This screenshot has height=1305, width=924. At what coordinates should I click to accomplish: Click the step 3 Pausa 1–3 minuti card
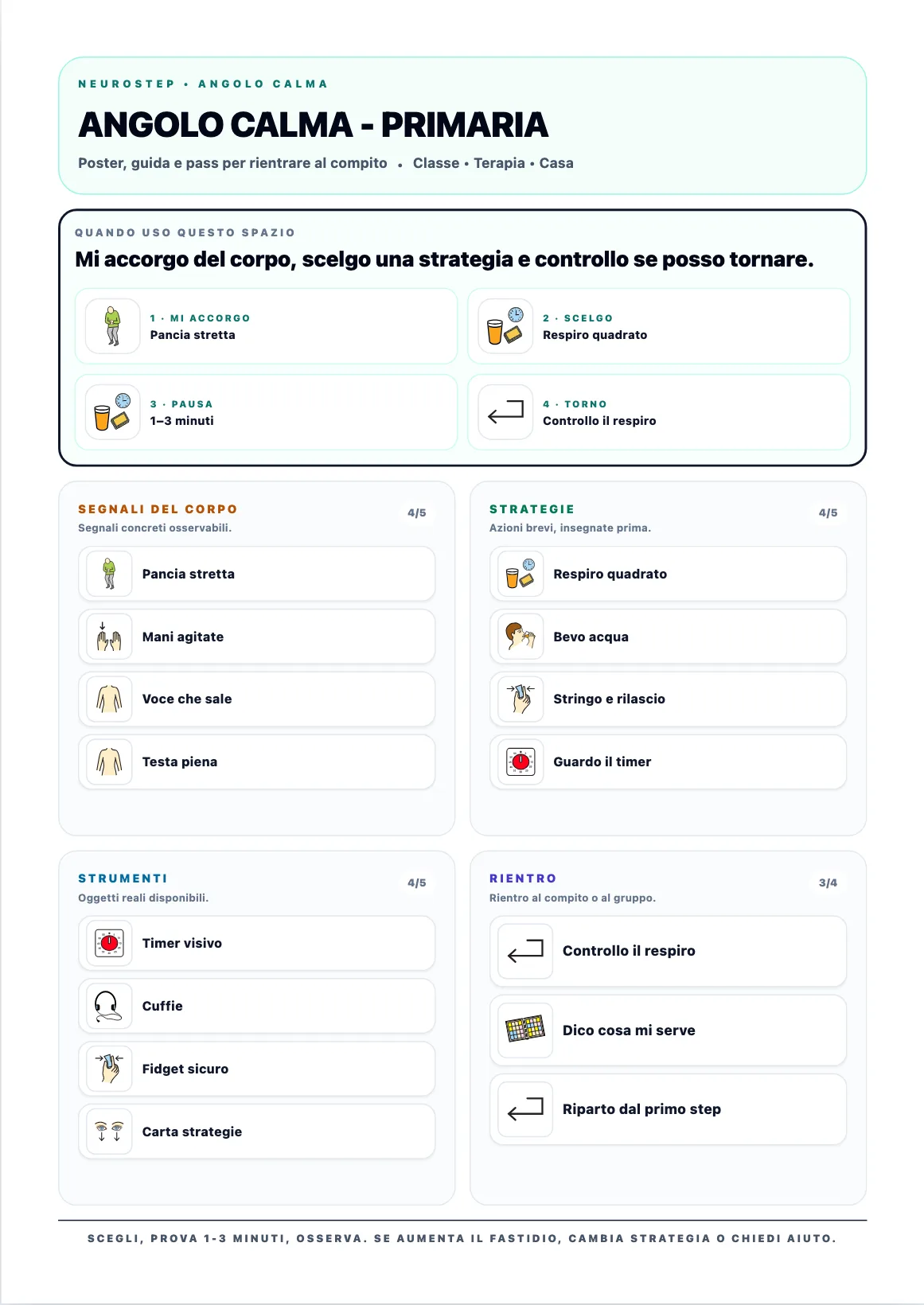click(266, 412)
